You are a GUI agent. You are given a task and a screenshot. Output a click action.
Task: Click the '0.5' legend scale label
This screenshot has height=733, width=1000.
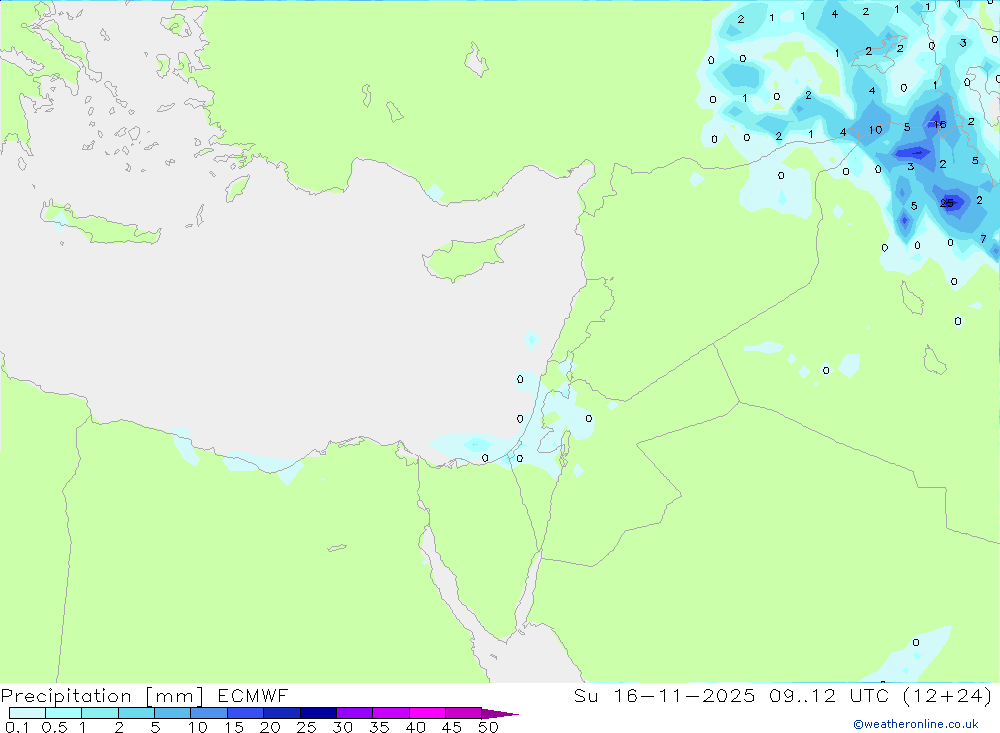(54, 727)
